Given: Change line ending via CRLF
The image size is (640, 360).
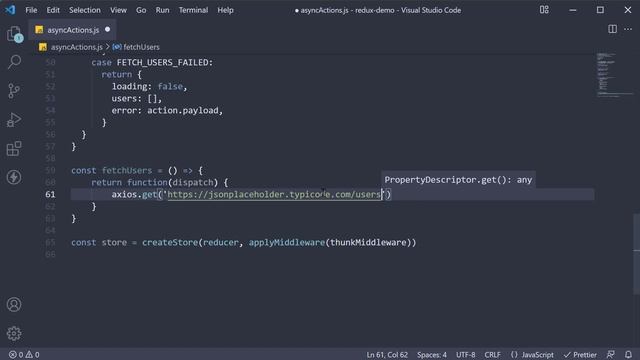Looking at the screenshot, I should [x=492, y=354].
